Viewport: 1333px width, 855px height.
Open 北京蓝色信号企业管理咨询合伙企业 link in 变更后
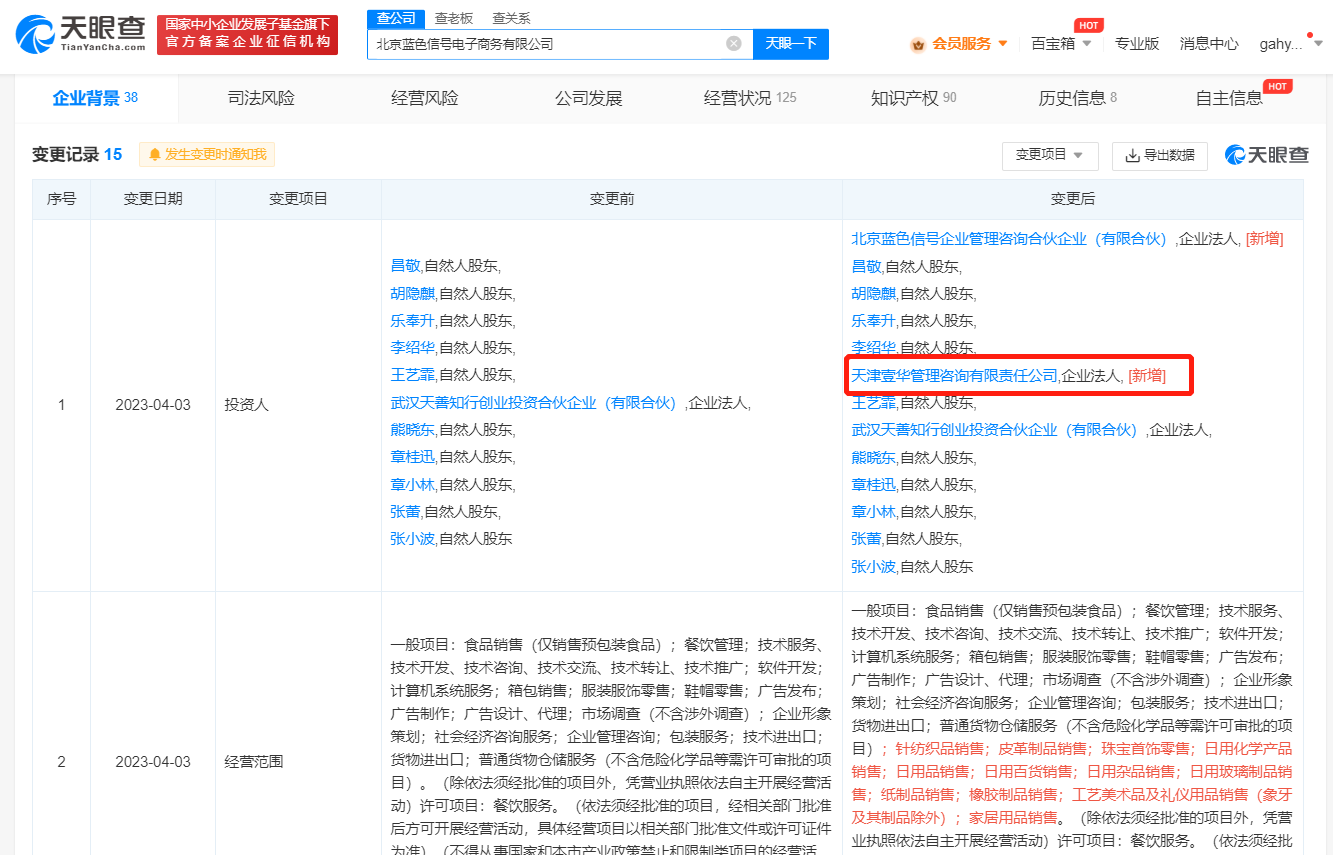[1009, 238]
